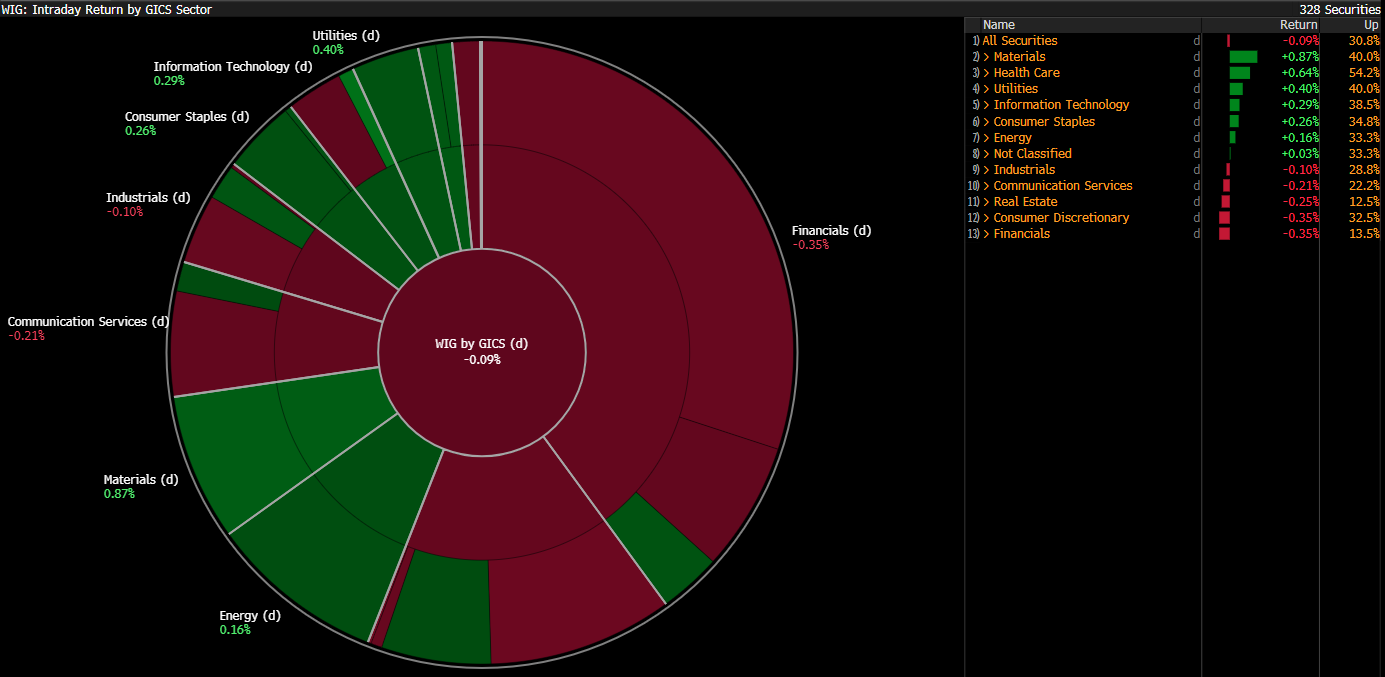Click the Information Technology (d) chart label

tap(233, 67)
